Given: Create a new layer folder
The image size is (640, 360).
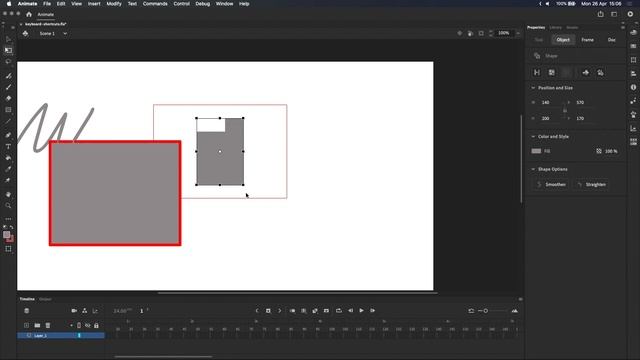Looking at the screenshot, I should pos(37,325).
